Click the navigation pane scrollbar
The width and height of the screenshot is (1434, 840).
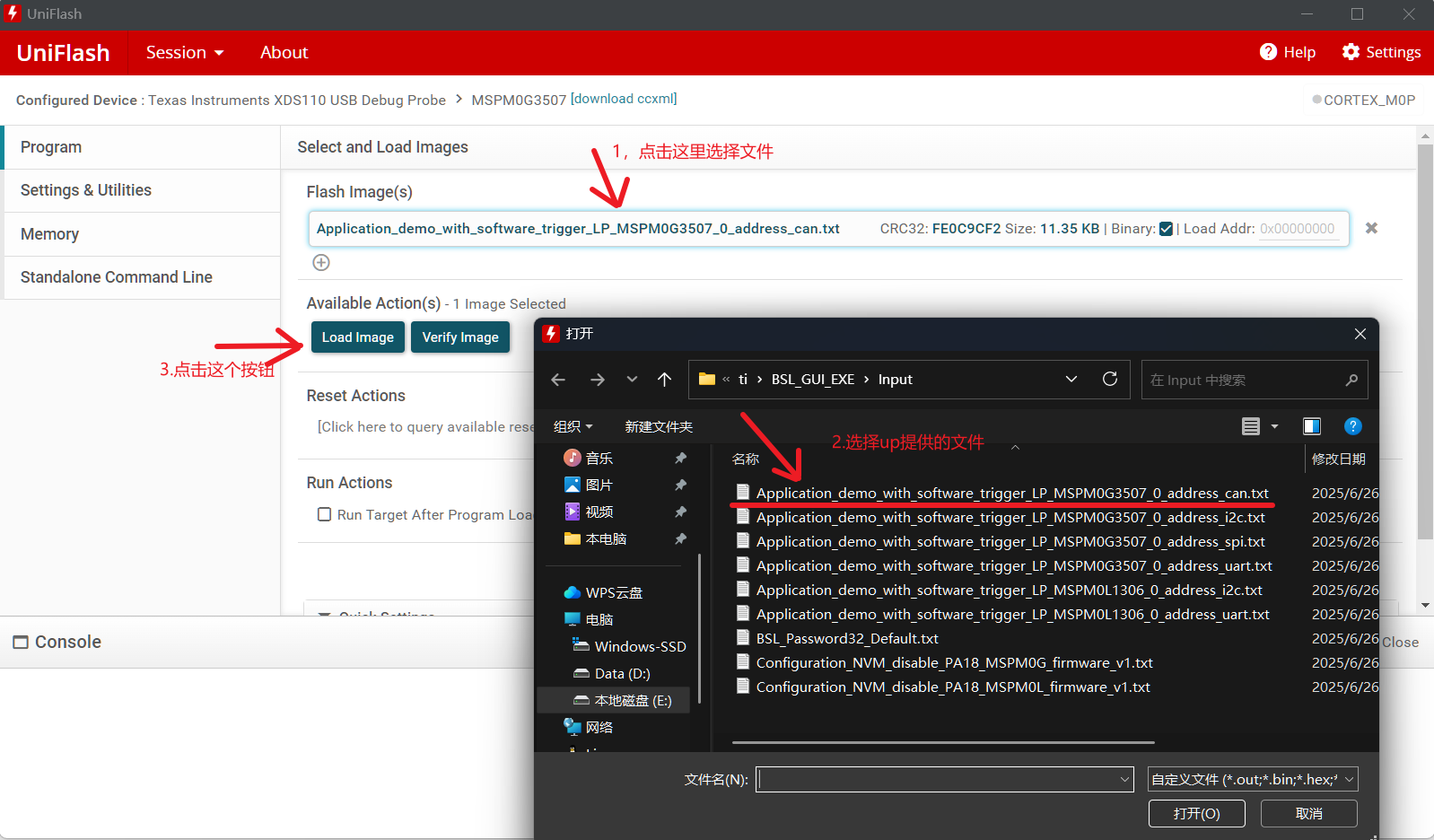(x=699, y=628)
